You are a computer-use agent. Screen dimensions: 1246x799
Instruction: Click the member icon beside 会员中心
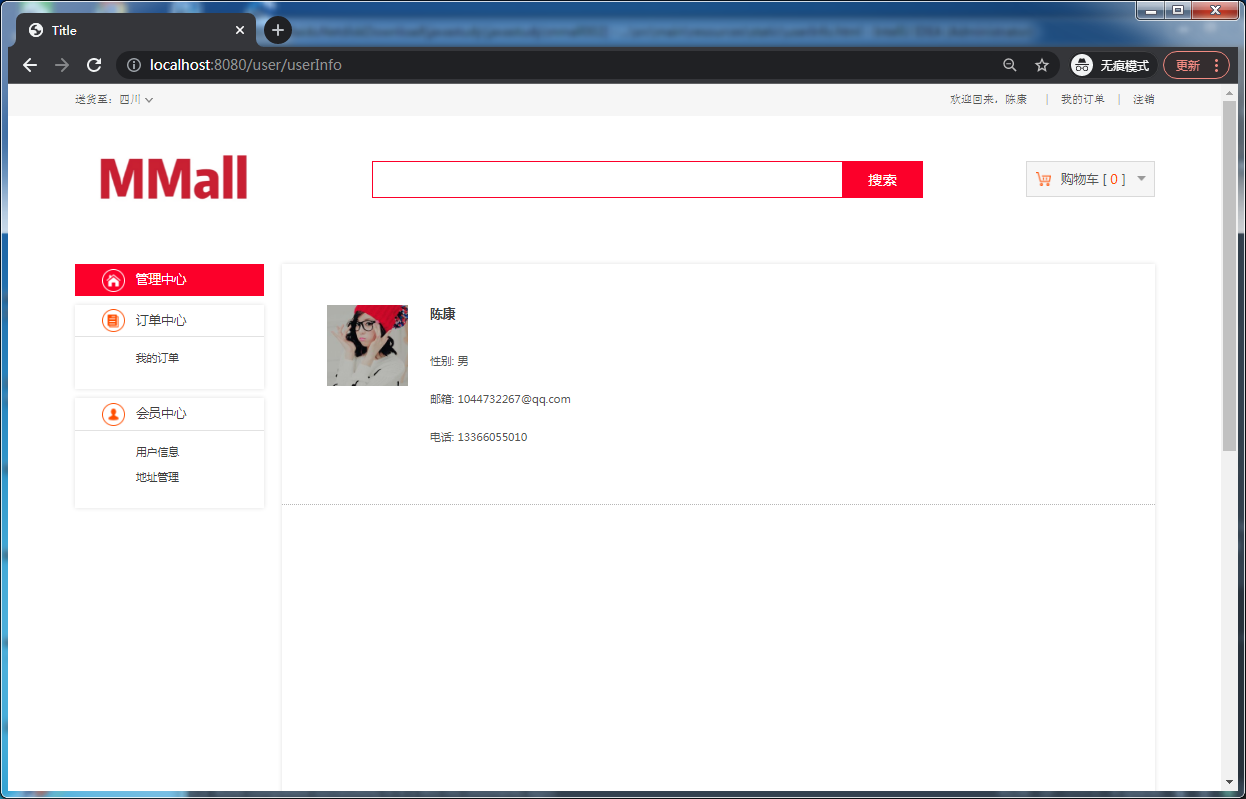click(x=114, y=414)
